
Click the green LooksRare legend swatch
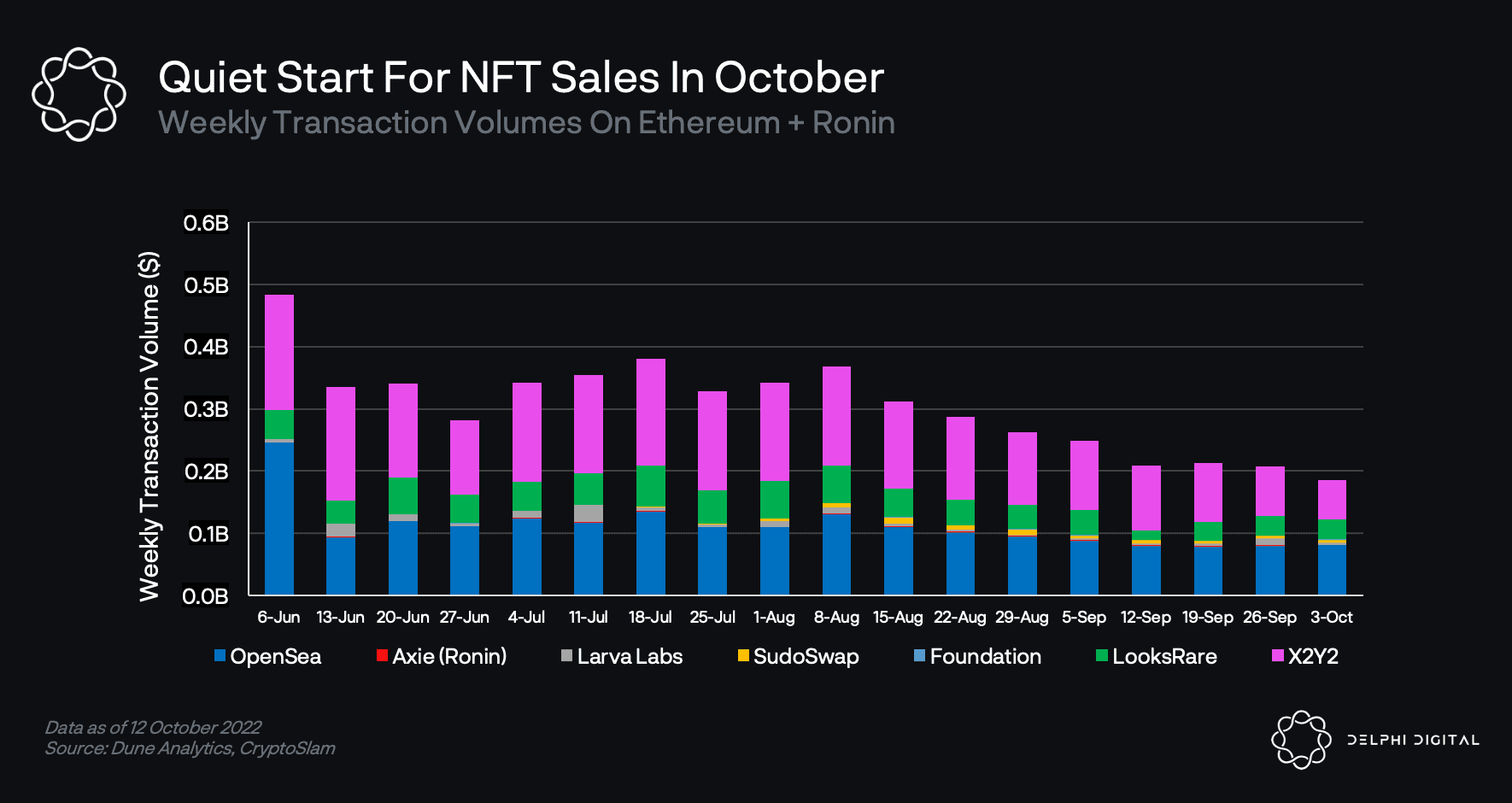1102,656
